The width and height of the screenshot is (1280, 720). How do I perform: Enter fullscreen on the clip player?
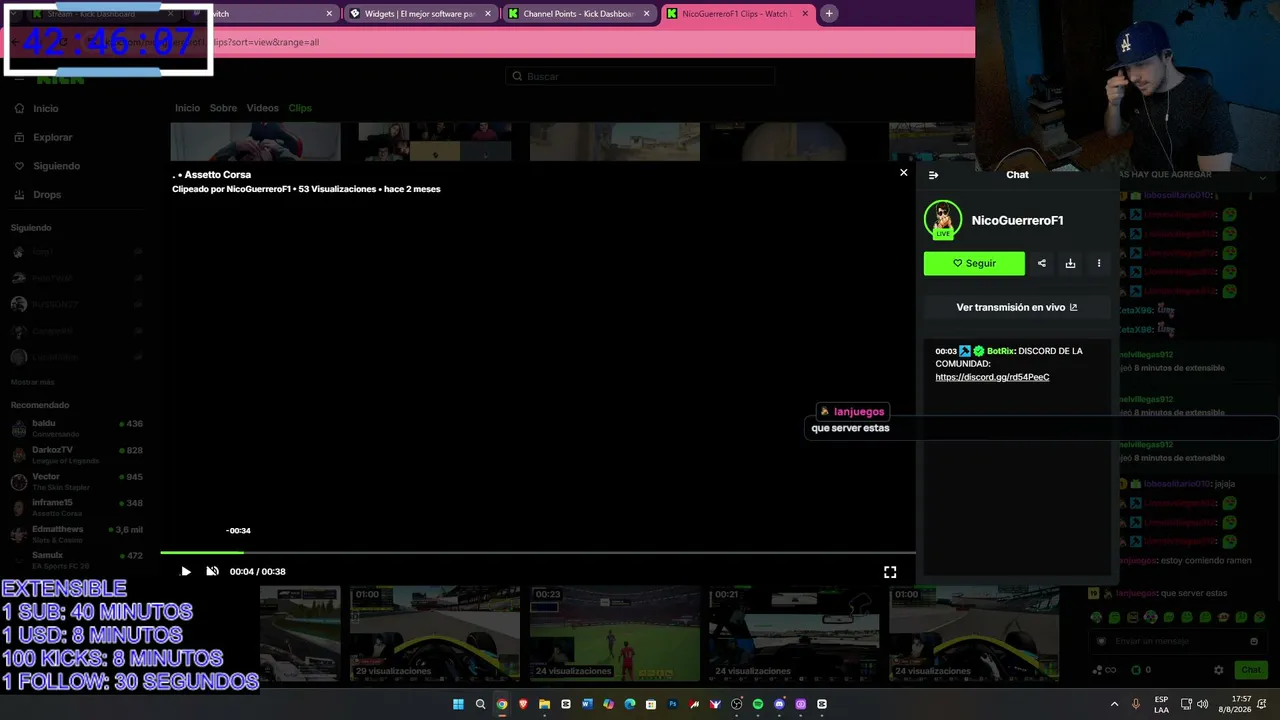click(890, 572)
